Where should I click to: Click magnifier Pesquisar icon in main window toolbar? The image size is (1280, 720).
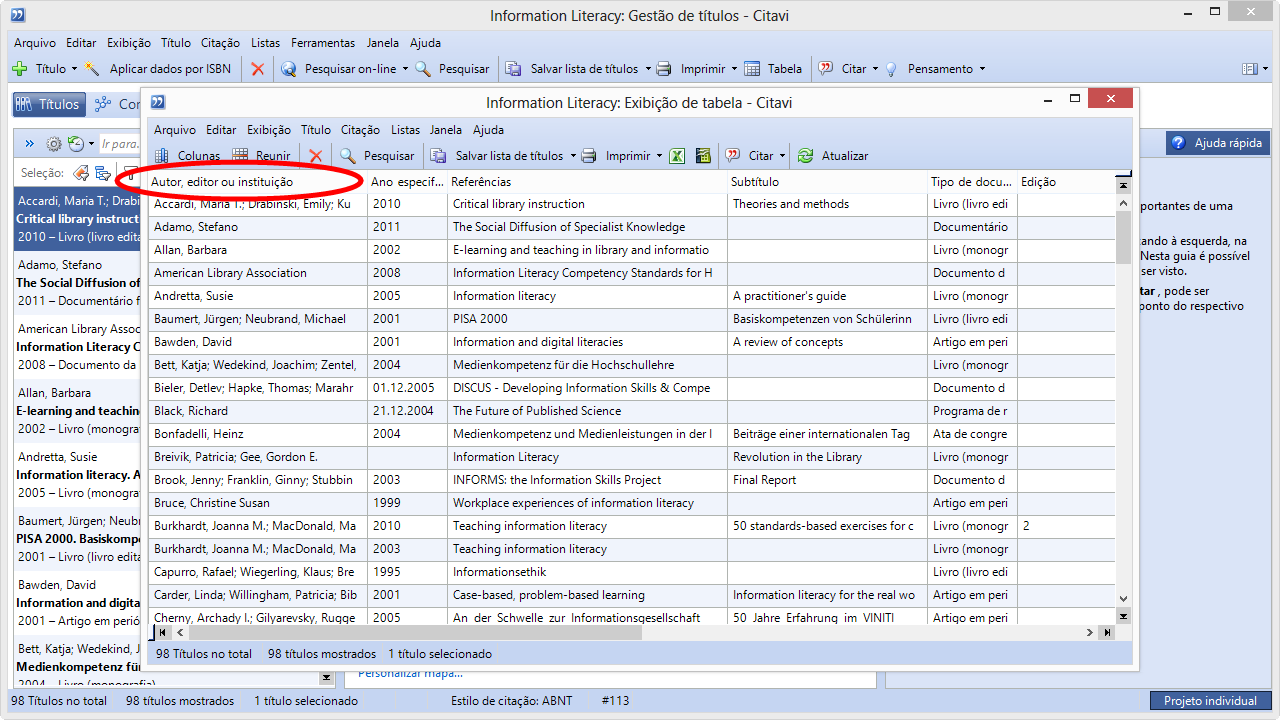pos(423,69)
